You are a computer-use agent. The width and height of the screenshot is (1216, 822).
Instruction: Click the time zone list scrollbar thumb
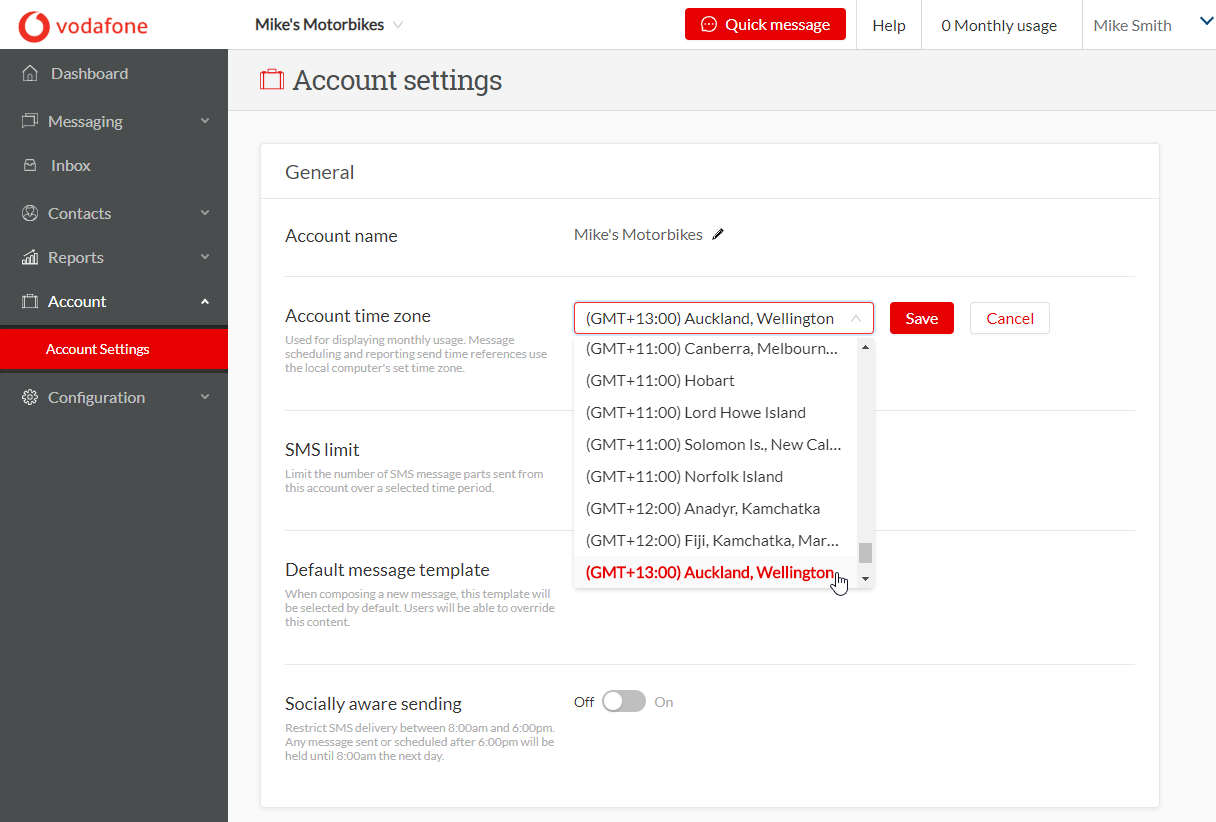pos(866,553)
